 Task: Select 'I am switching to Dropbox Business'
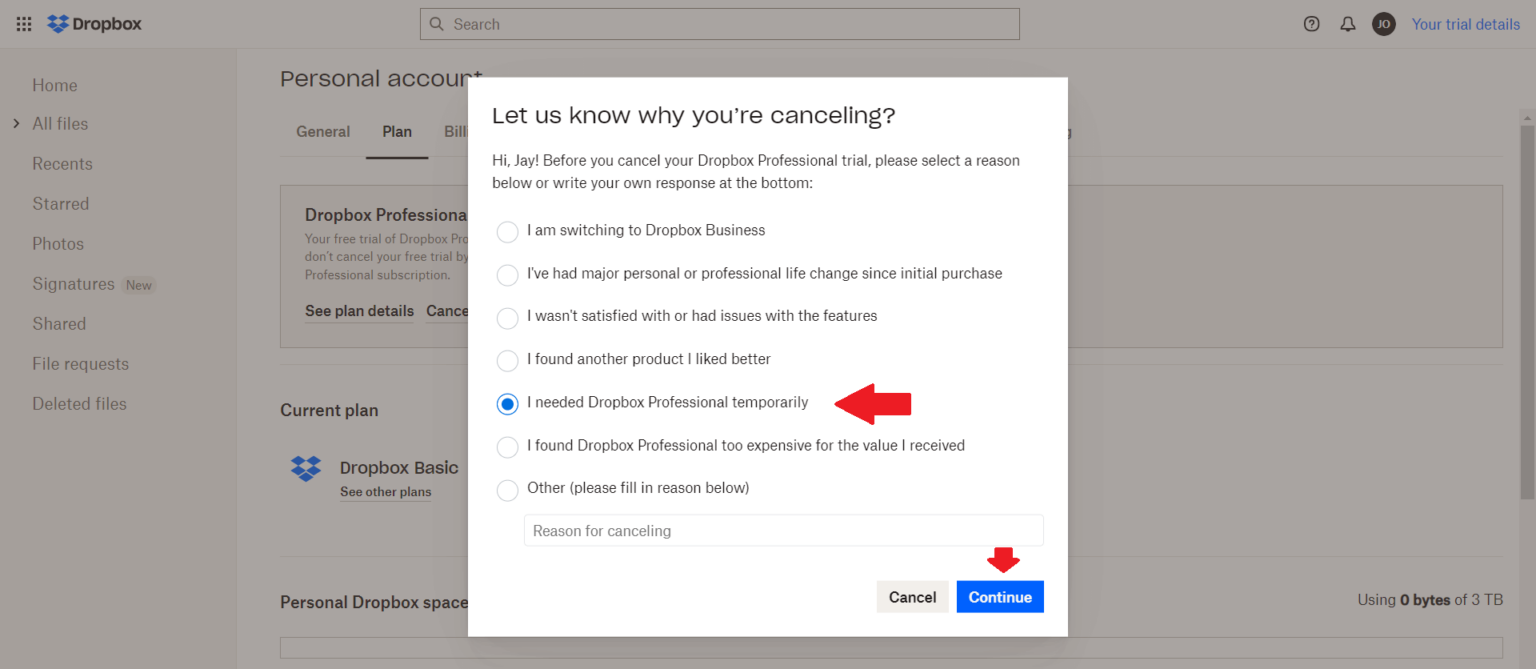pos(507,231)
